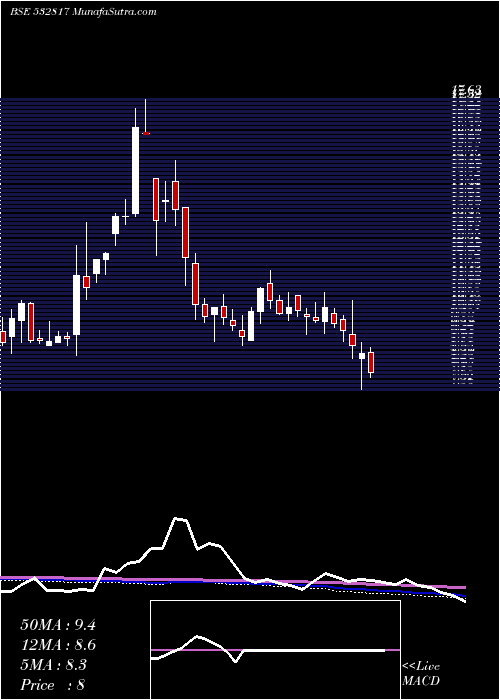Click inside the Live MACD inset chart
Image resolution: width=500 pixels, height=700 pixels.
click(275, 650)
